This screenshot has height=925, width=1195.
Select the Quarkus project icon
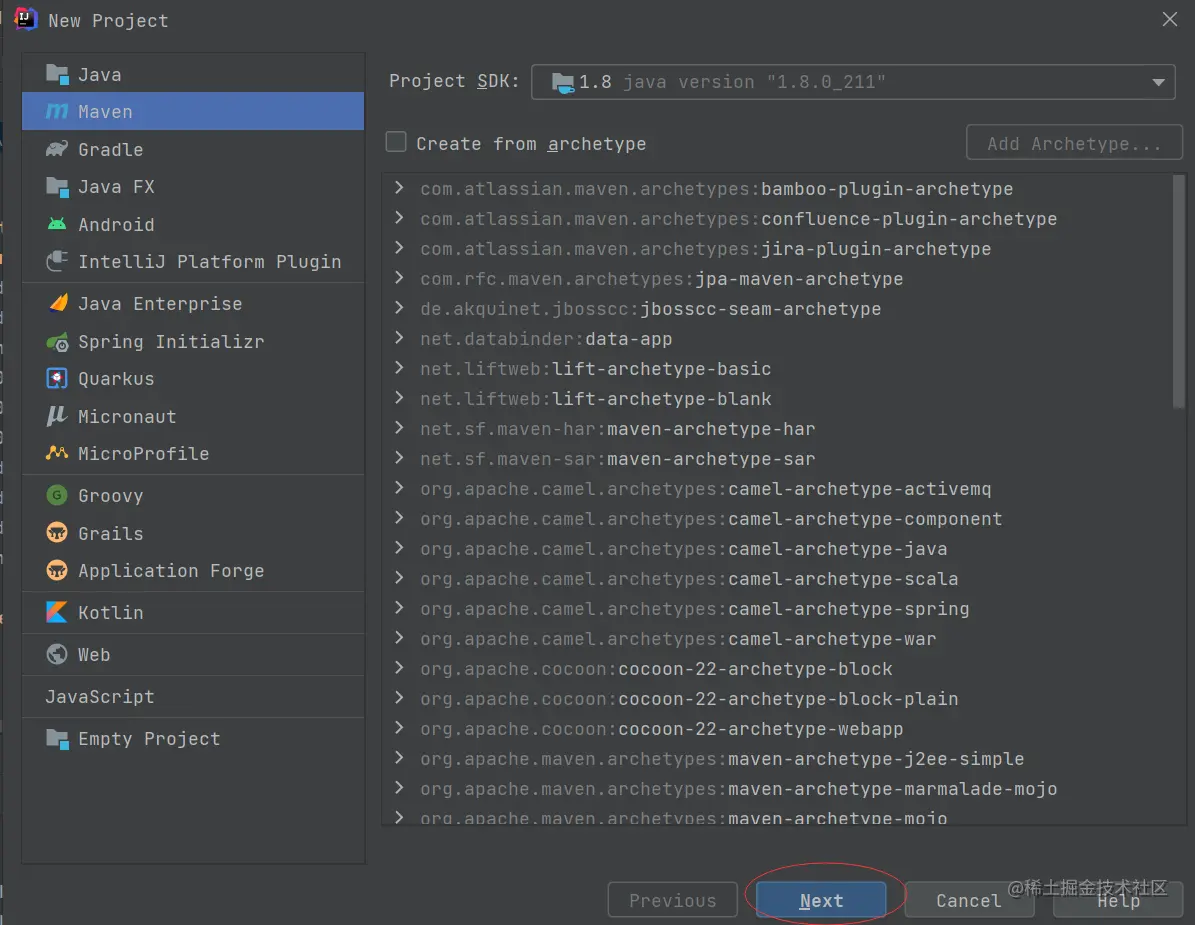(57, 379)
